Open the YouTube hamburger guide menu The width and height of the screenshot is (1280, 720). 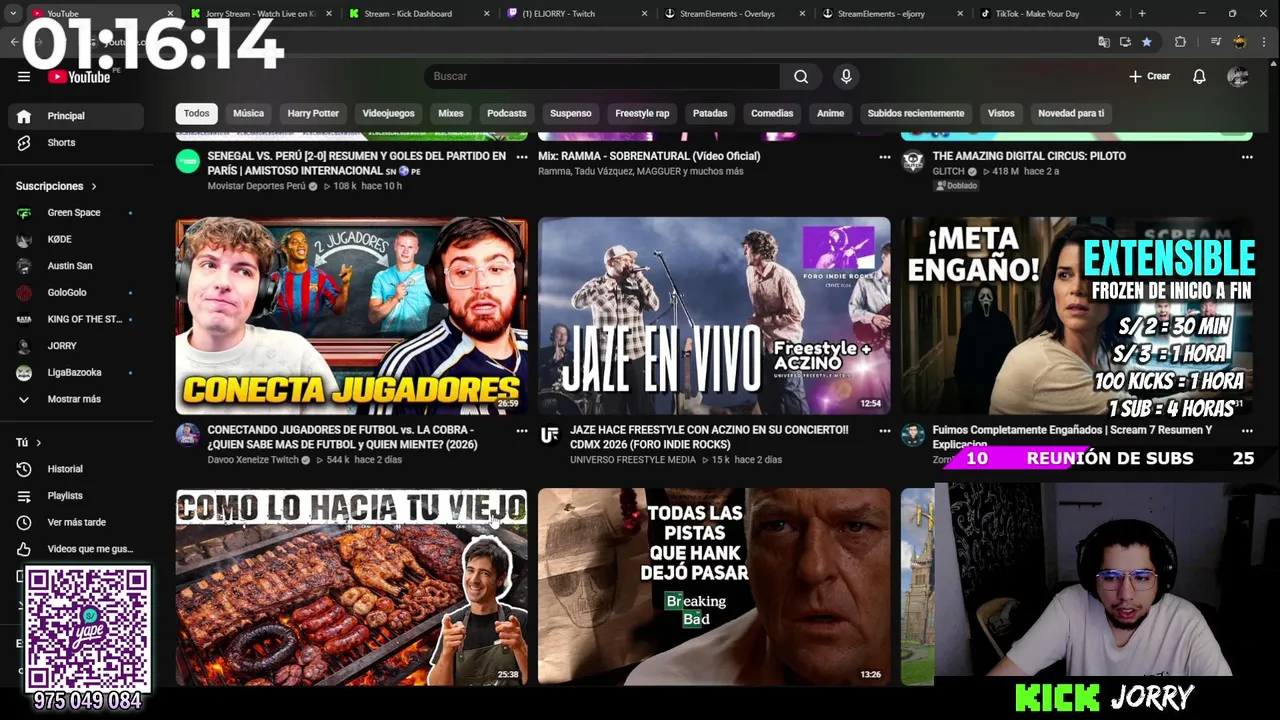tap(24, 76)
